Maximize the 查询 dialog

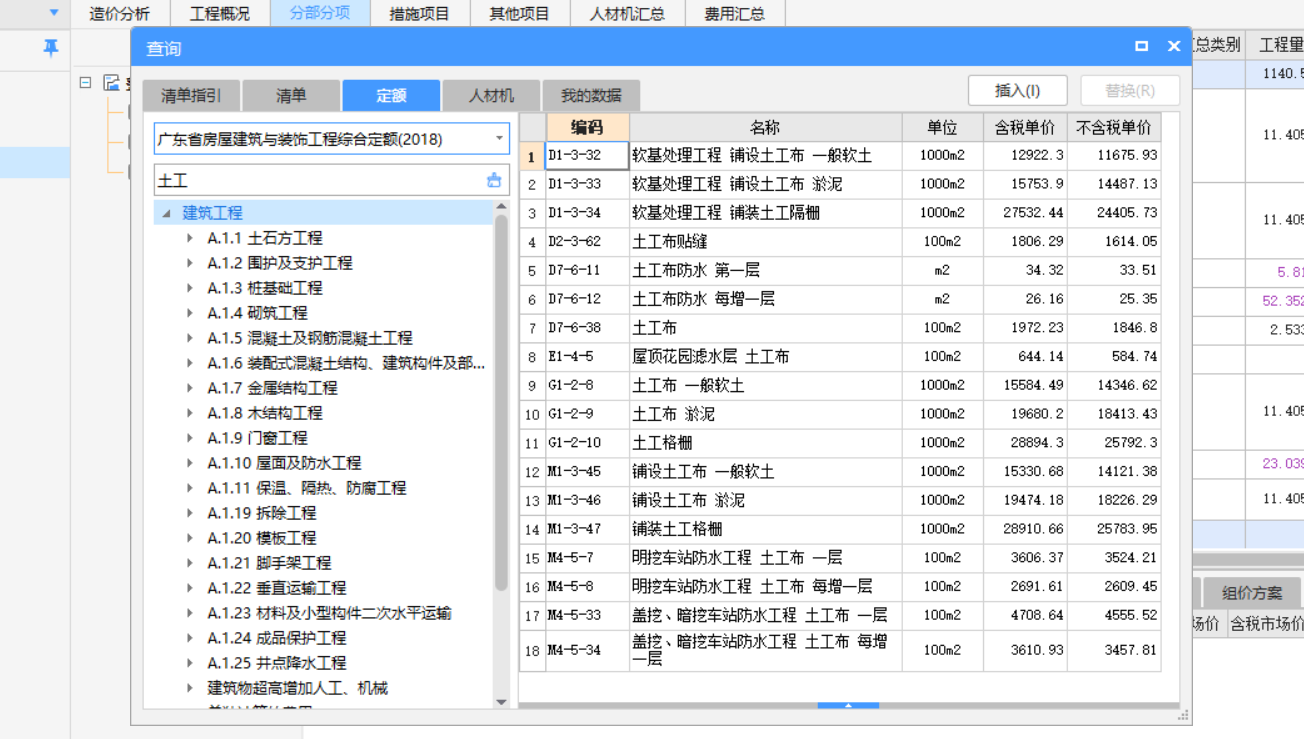(1142, 46)
